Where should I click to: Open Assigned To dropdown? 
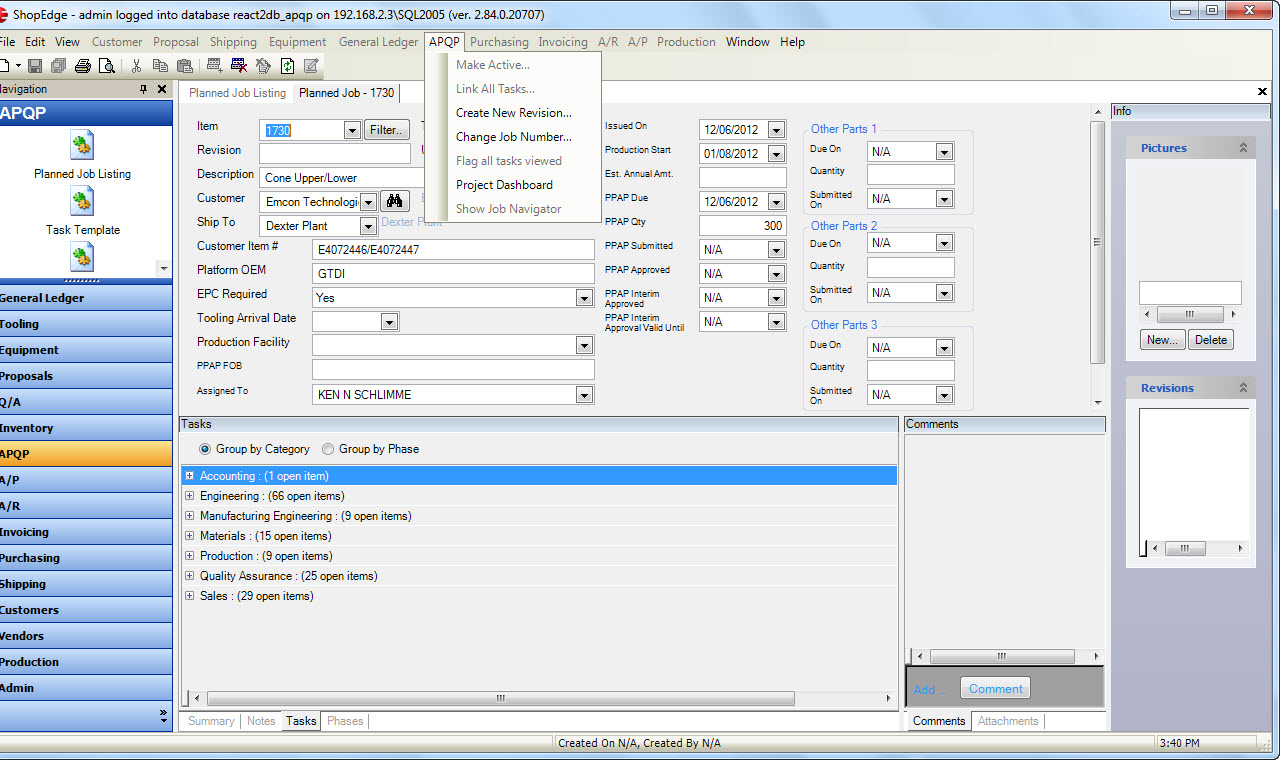pyautogui.click(x=585, y=395)
